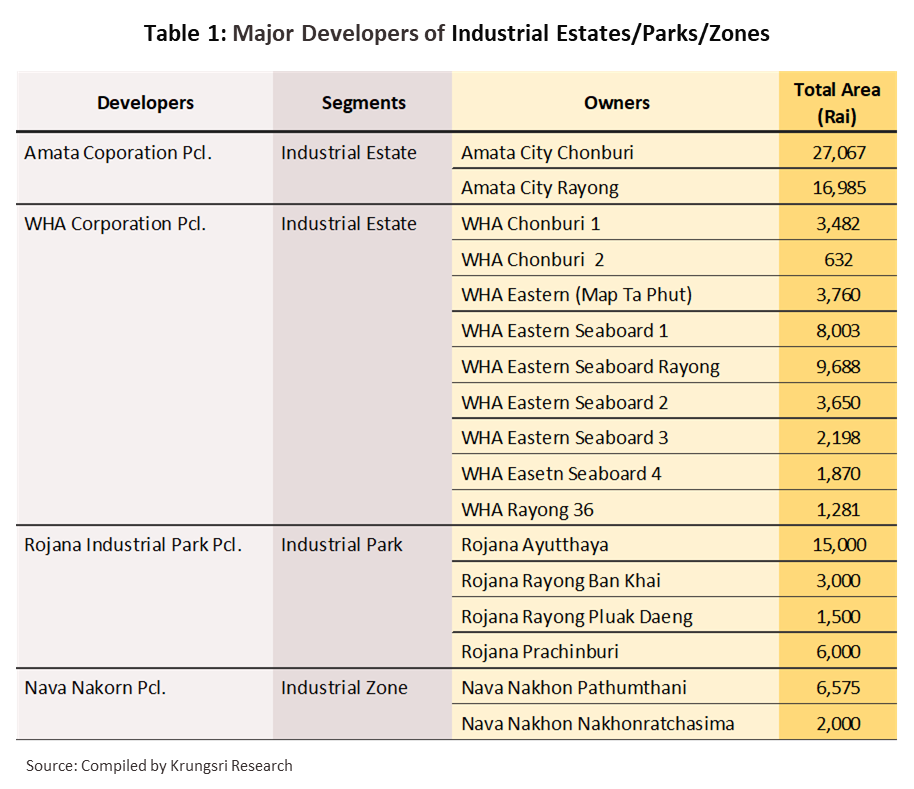Select the area value 3,000

(x=838, y=581)
